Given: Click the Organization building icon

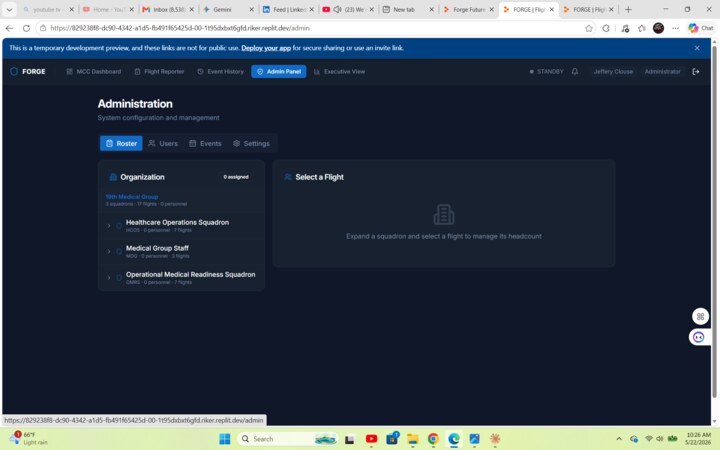Looking at the screenshot, I should (x=113, y=177).
